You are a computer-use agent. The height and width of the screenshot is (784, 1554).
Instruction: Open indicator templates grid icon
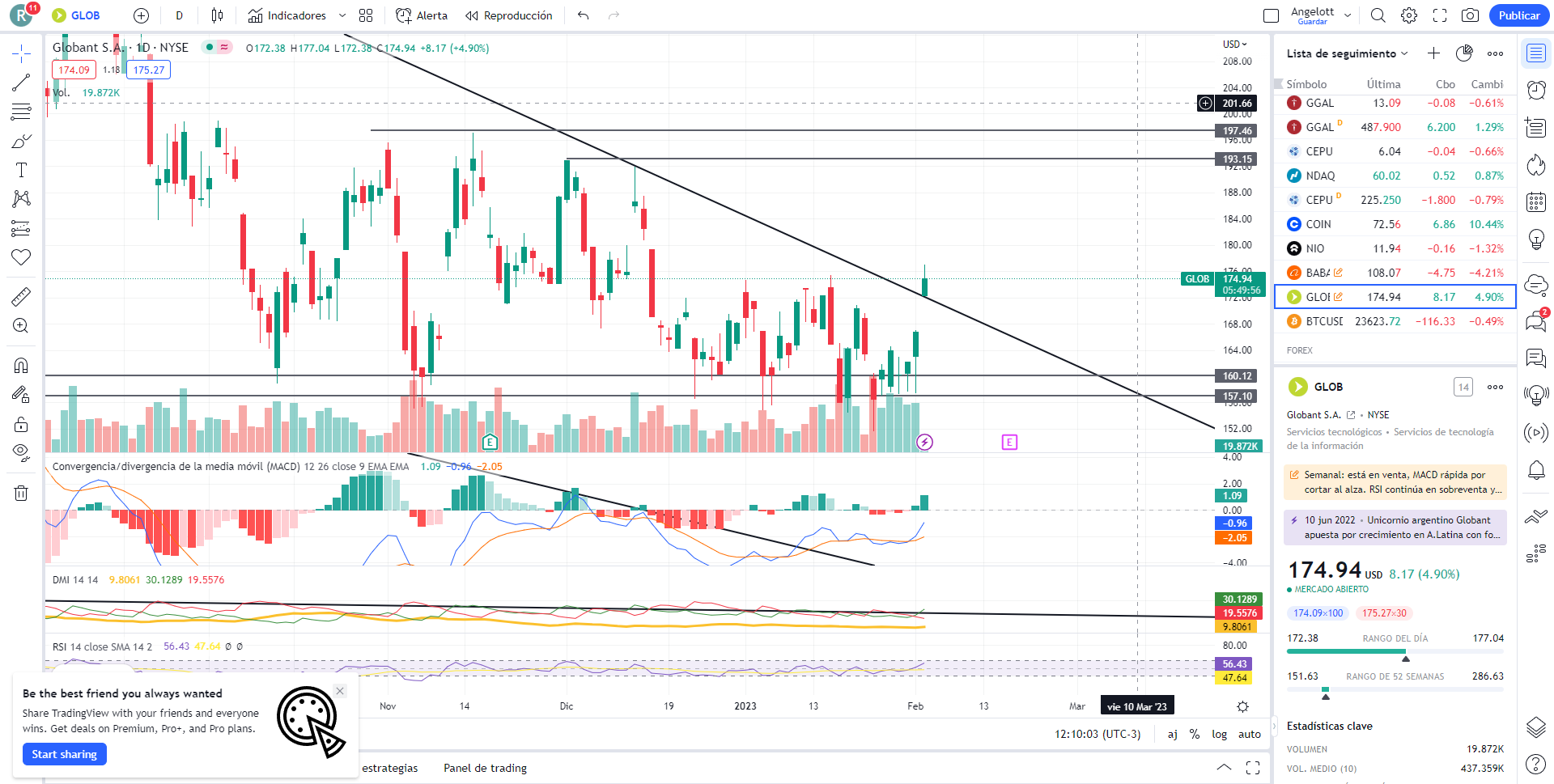[x=366, y=15]
